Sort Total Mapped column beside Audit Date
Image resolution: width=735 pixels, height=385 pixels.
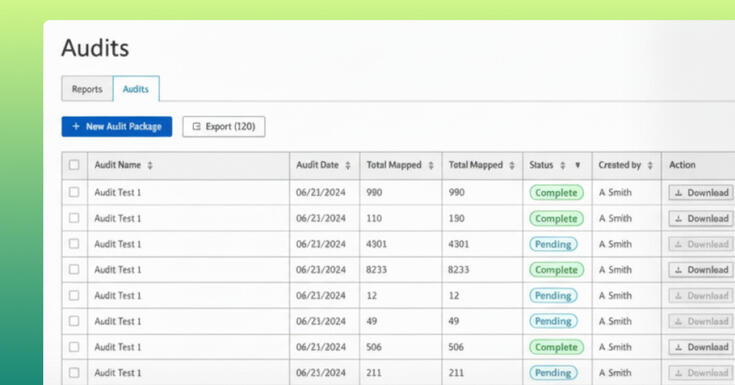point(431,165)
